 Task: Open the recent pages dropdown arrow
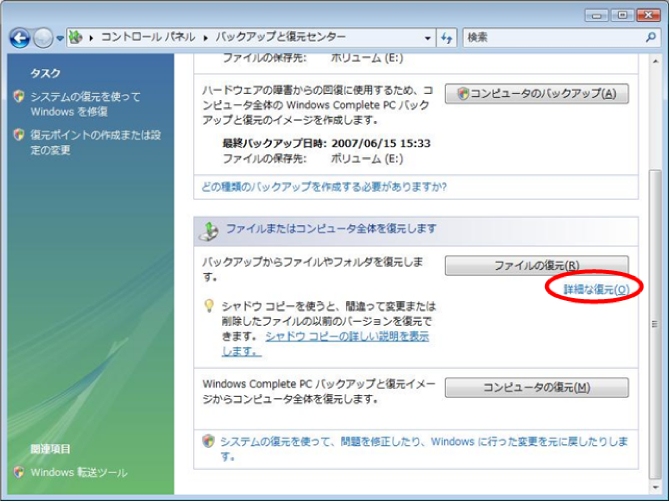pos(60,38)
